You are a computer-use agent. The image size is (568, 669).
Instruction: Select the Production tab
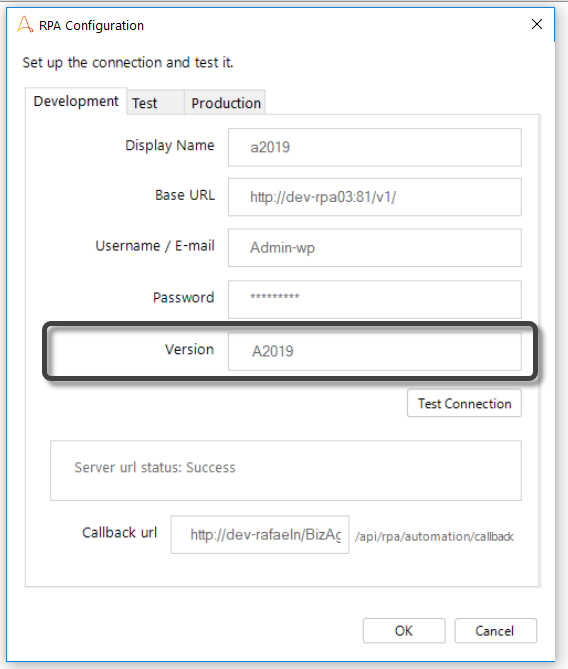[x=225, y=103]
